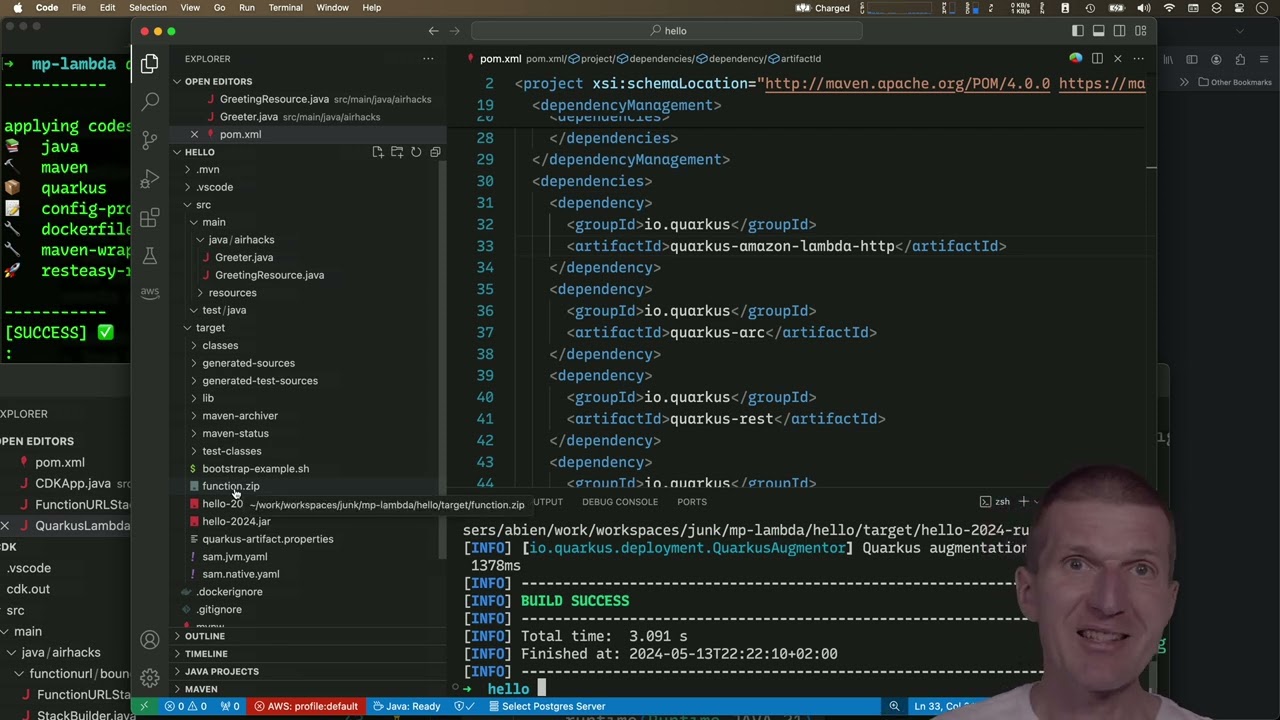Click New Folder icon in HELLO header
The height and width of the screenshot is (720, 1280).
(x=397, y=152)
